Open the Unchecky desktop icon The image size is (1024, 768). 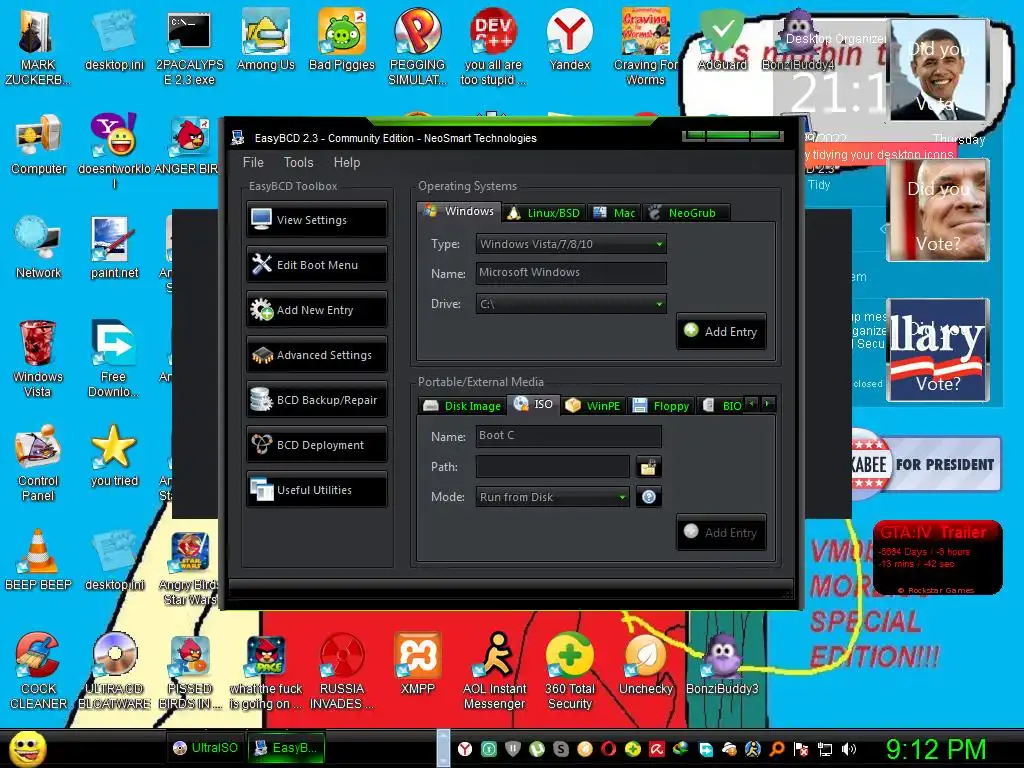645,664
